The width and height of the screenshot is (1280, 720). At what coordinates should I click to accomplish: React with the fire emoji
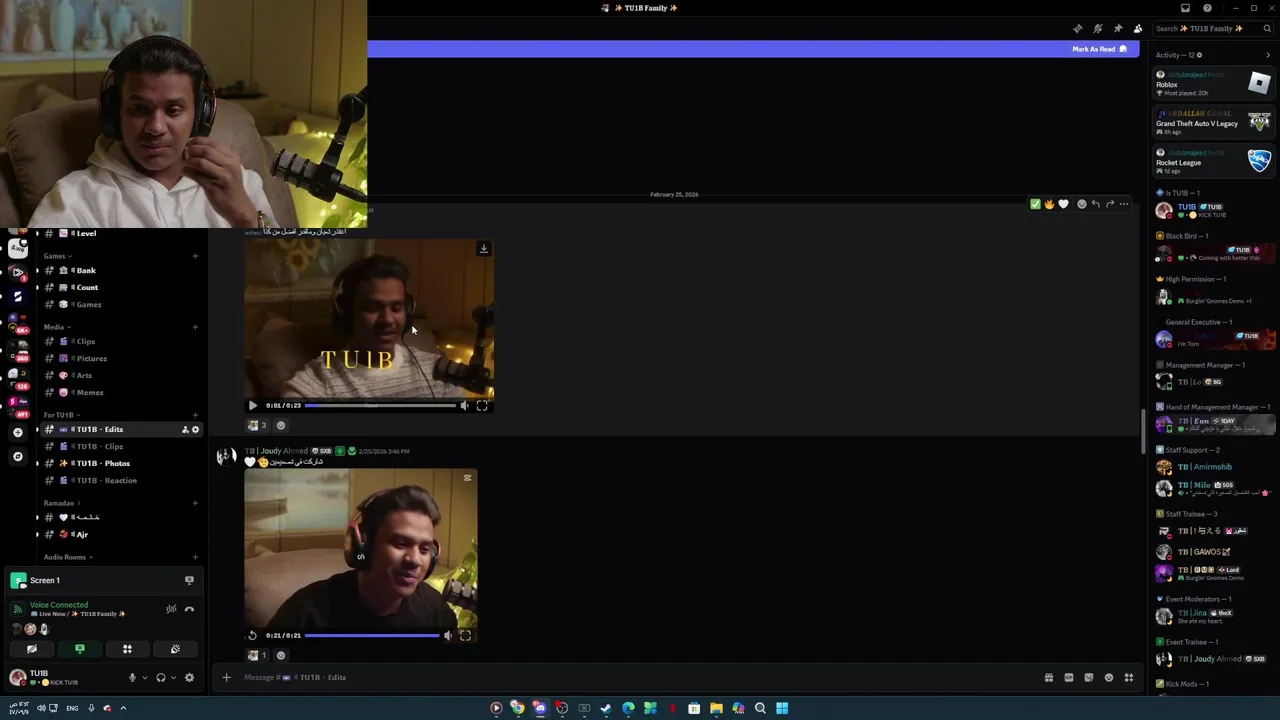(1049, 204)
